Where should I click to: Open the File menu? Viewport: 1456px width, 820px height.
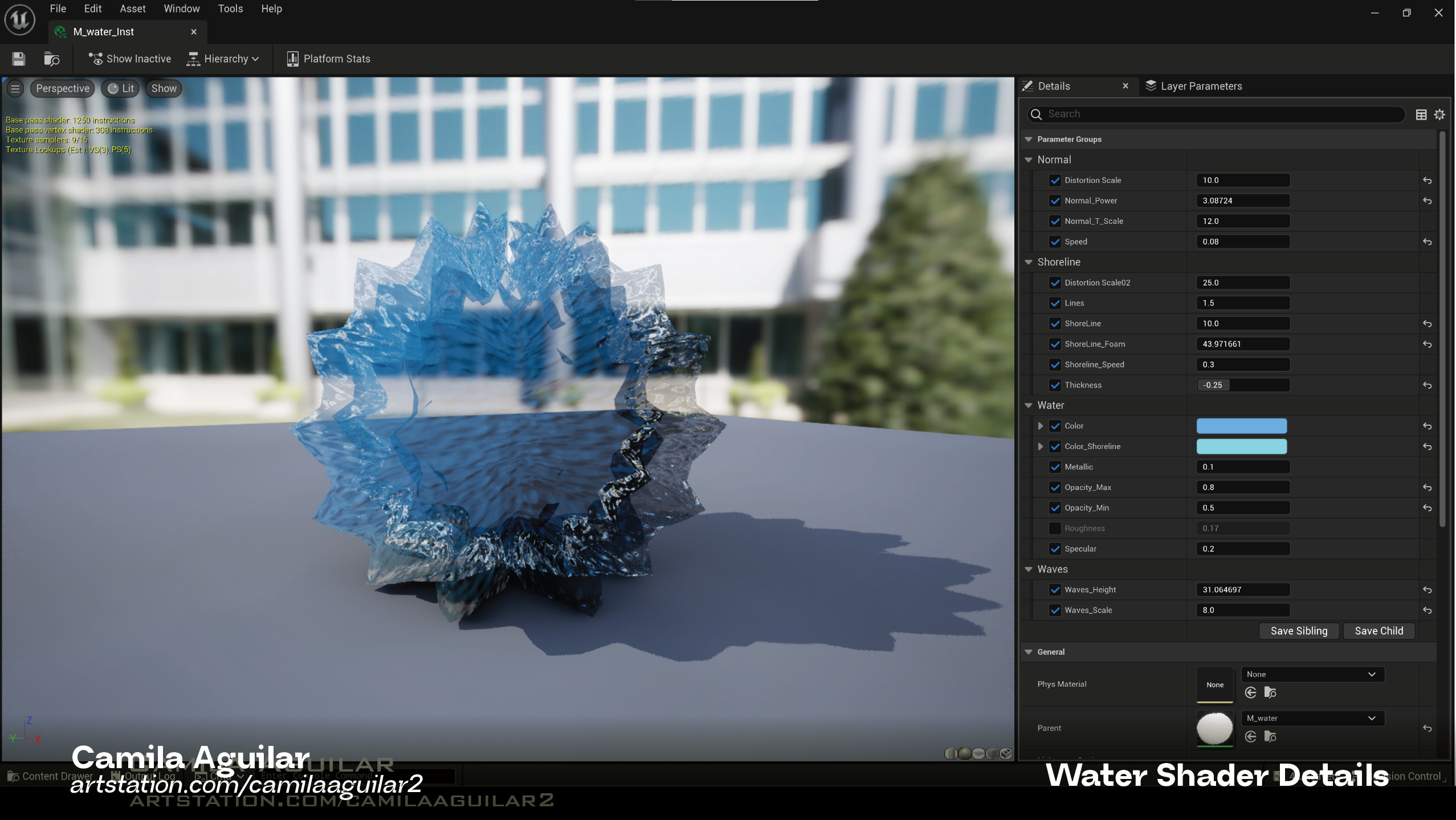point(58,9)
